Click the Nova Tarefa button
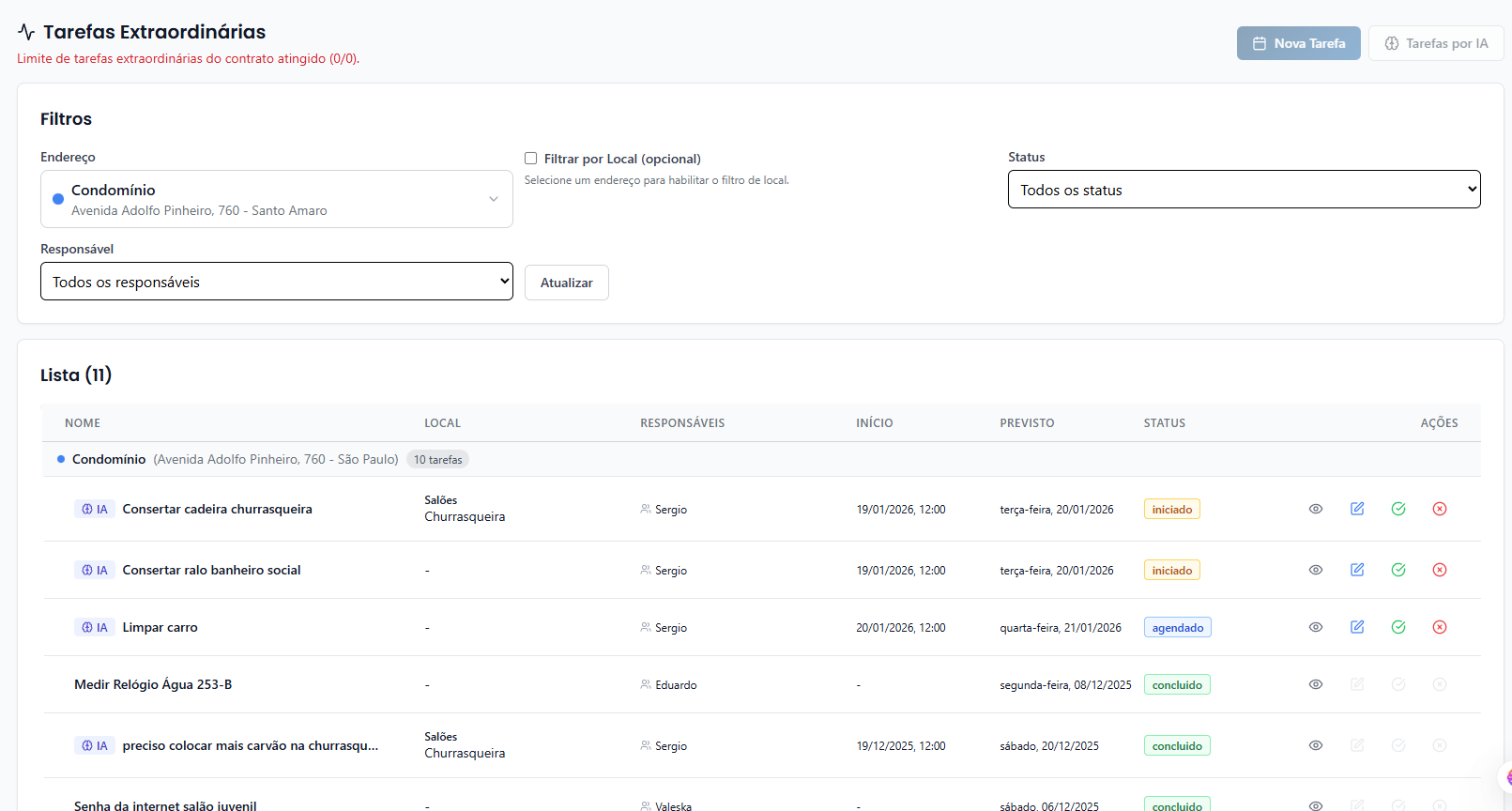 coord(1298,43)
